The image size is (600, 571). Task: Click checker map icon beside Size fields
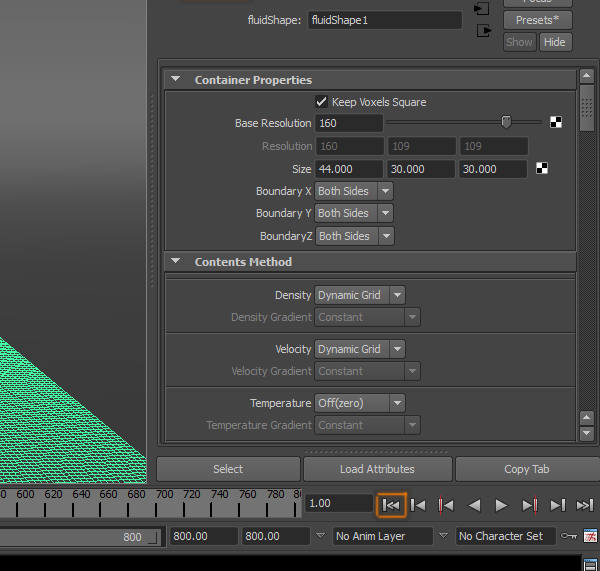(542, 169)
